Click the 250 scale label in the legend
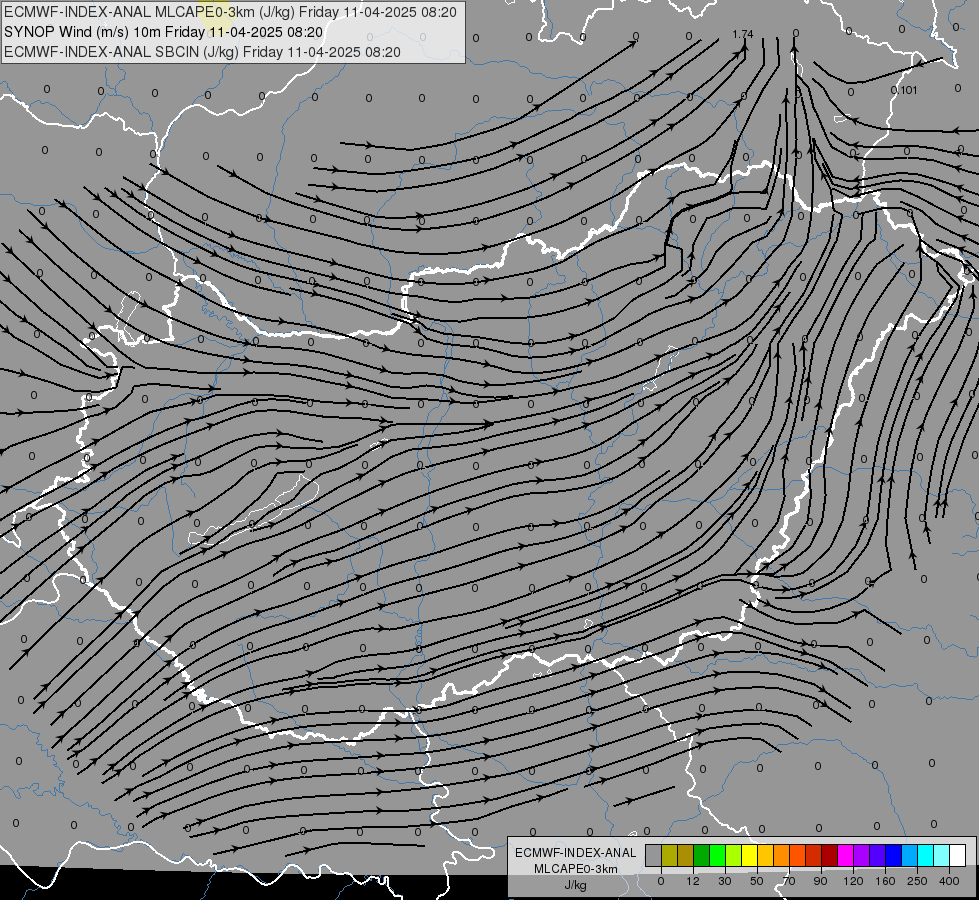Image resolution: width=979 pixels, height=900 pixels. pyautogui.click(x=917, y=881)
